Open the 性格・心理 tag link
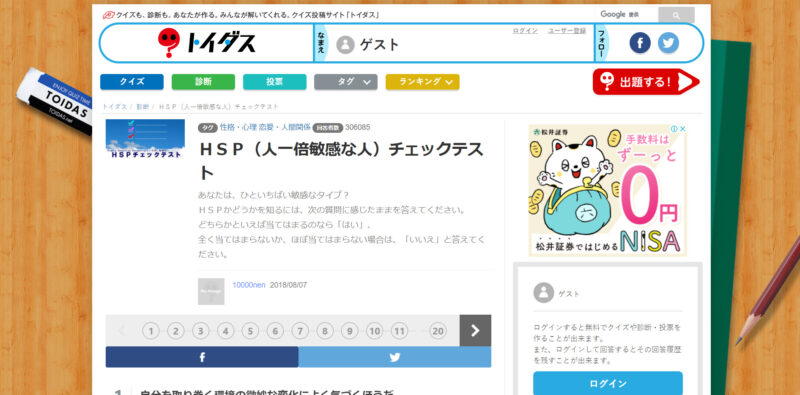The image size is (800, 395). tap(237, 127)
